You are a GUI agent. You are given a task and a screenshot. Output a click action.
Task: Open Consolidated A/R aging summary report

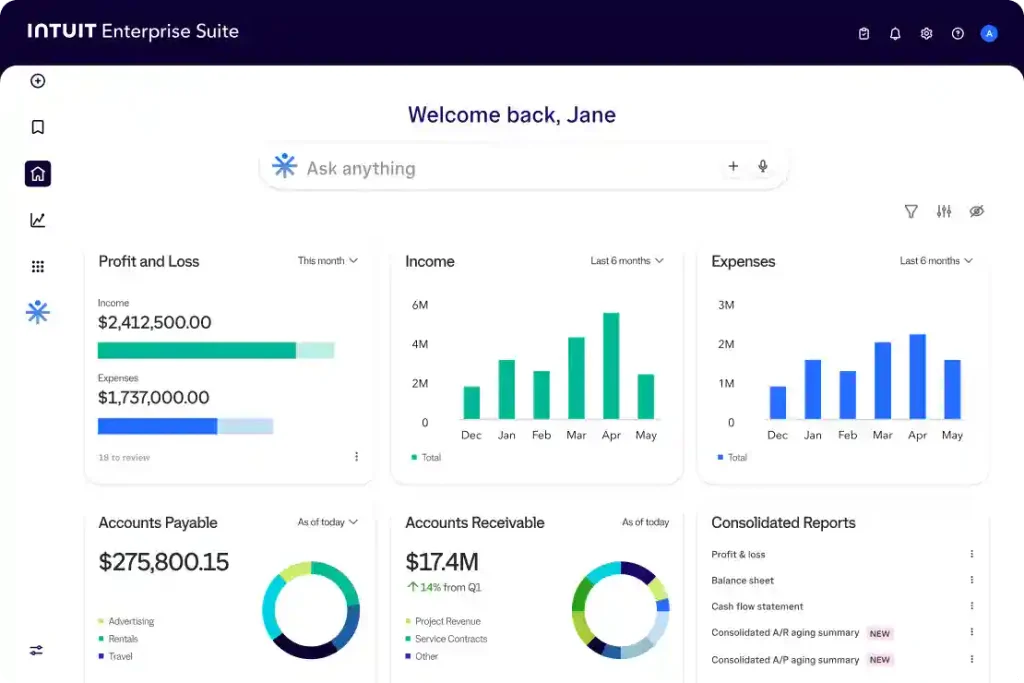coord(785,633)
